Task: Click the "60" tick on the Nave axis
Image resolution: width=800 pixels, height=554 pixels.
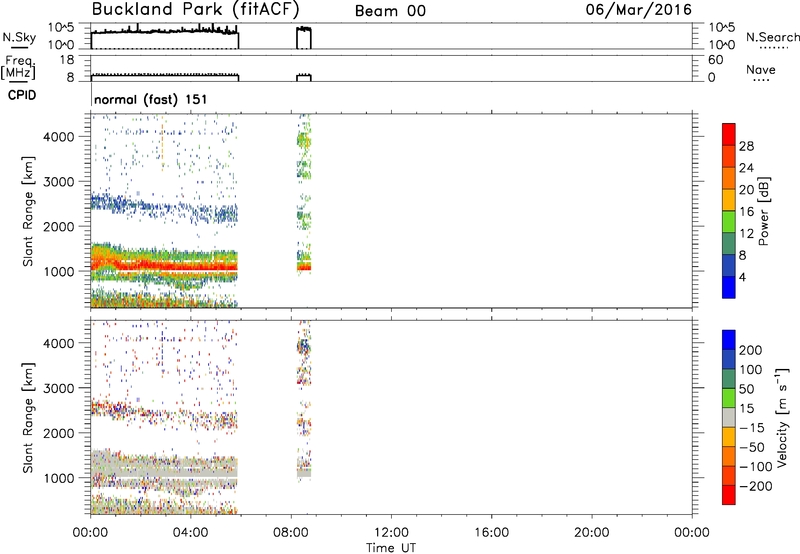Action: click(716, 60)
